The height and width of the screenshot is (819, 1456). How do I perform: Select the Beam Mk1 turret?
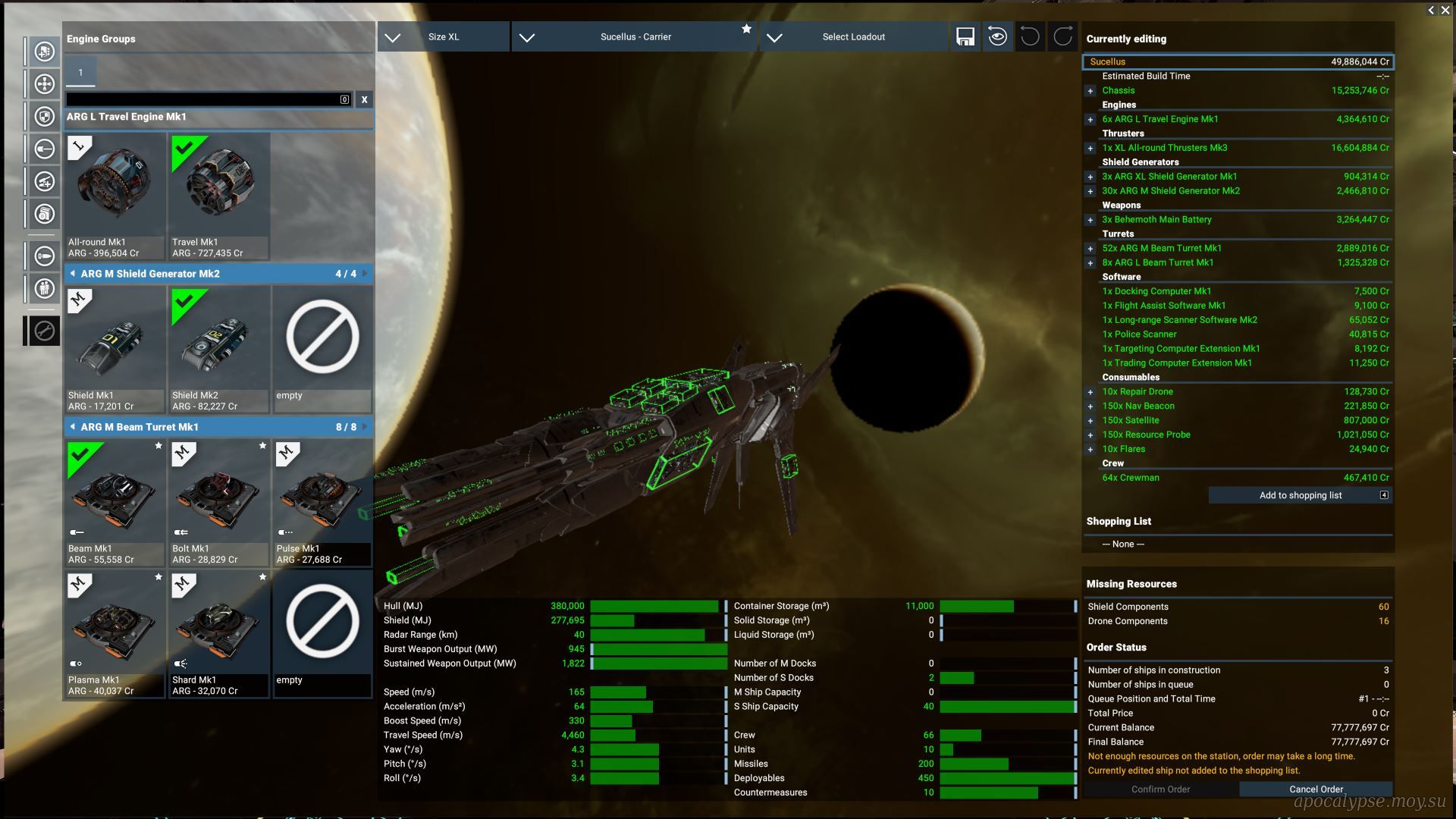115,503
